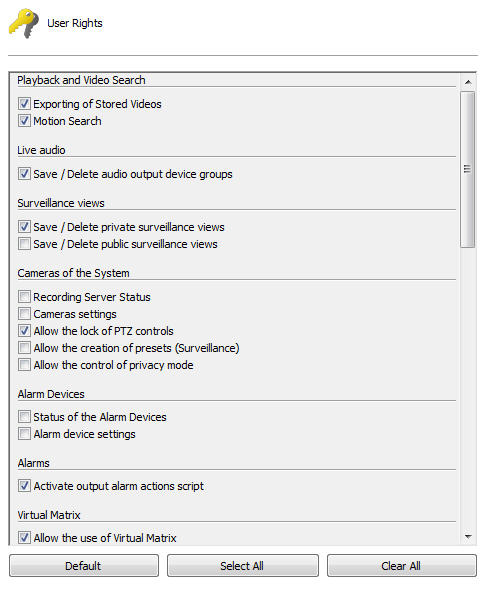
Task: Enable Status of the Alarm Devices
Action: [24, 416]
